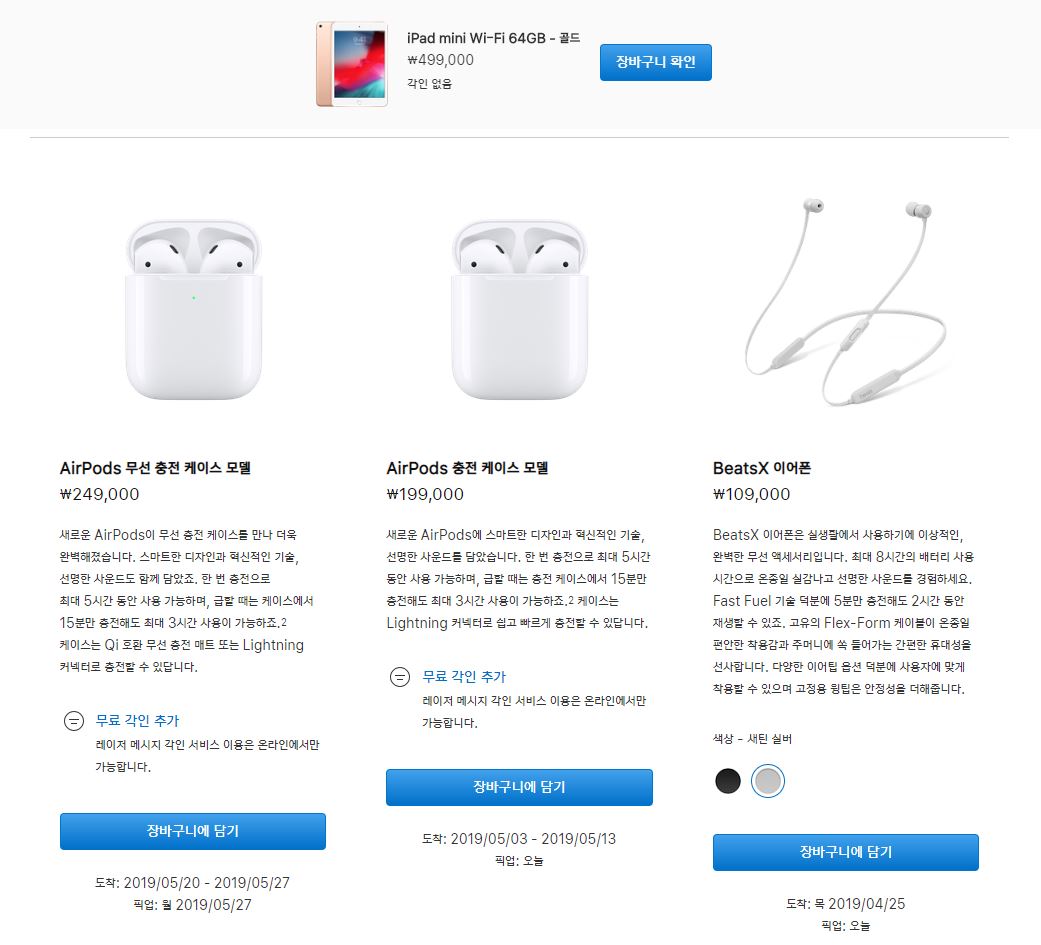
Task: Click the ₩109,000 BeatsX price text
Action: 752,494
